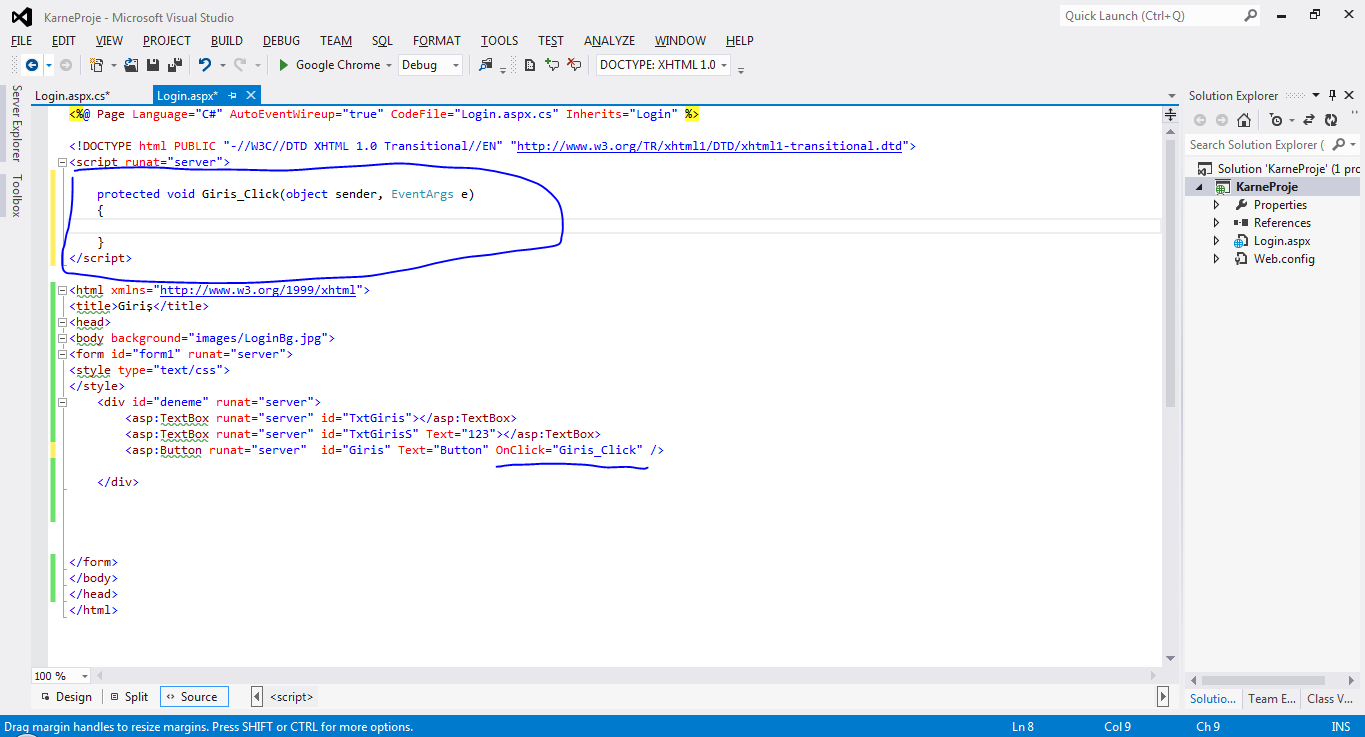This screenshot has width=1365, height=737.
Task: Click the Save All toolbar icon
Action: (x=175, y=65)
